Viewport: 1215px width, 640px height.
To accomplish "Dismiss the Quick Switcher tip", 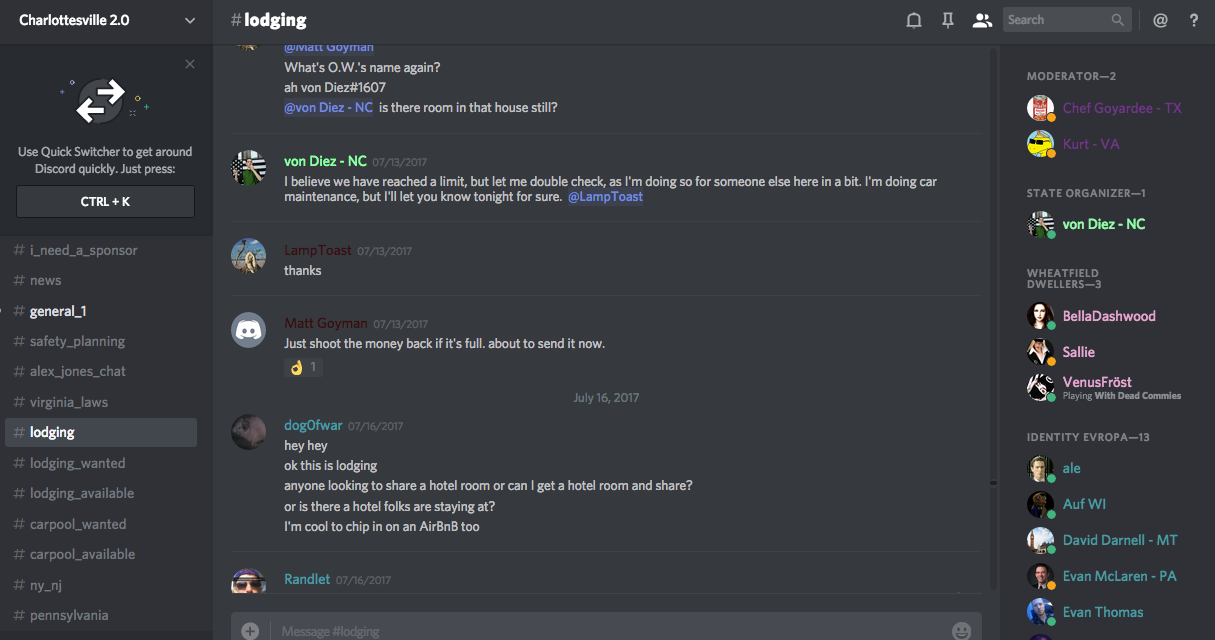I will tap(190, 64).
